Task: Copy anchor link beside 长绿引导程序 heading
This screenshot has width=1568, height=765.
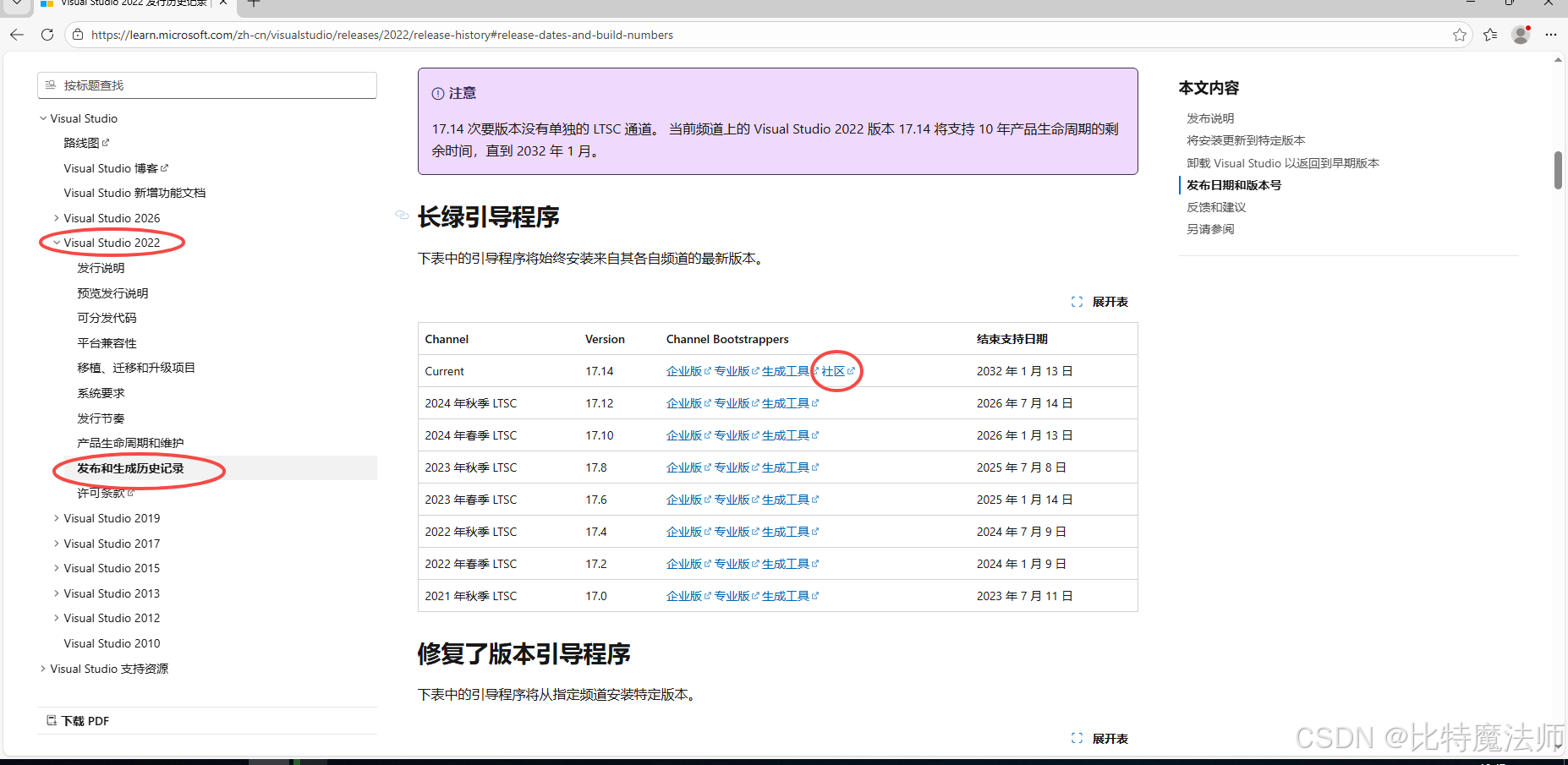Action: coord(402,216)
